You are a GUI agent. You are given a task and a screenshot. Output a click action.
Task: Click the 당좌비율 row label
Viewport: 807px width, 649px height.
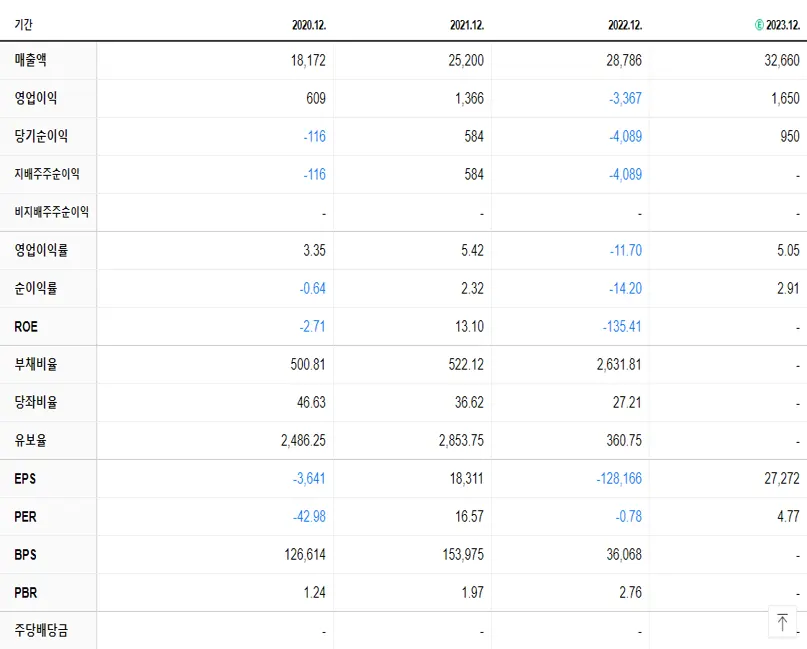tap(36, 402)
